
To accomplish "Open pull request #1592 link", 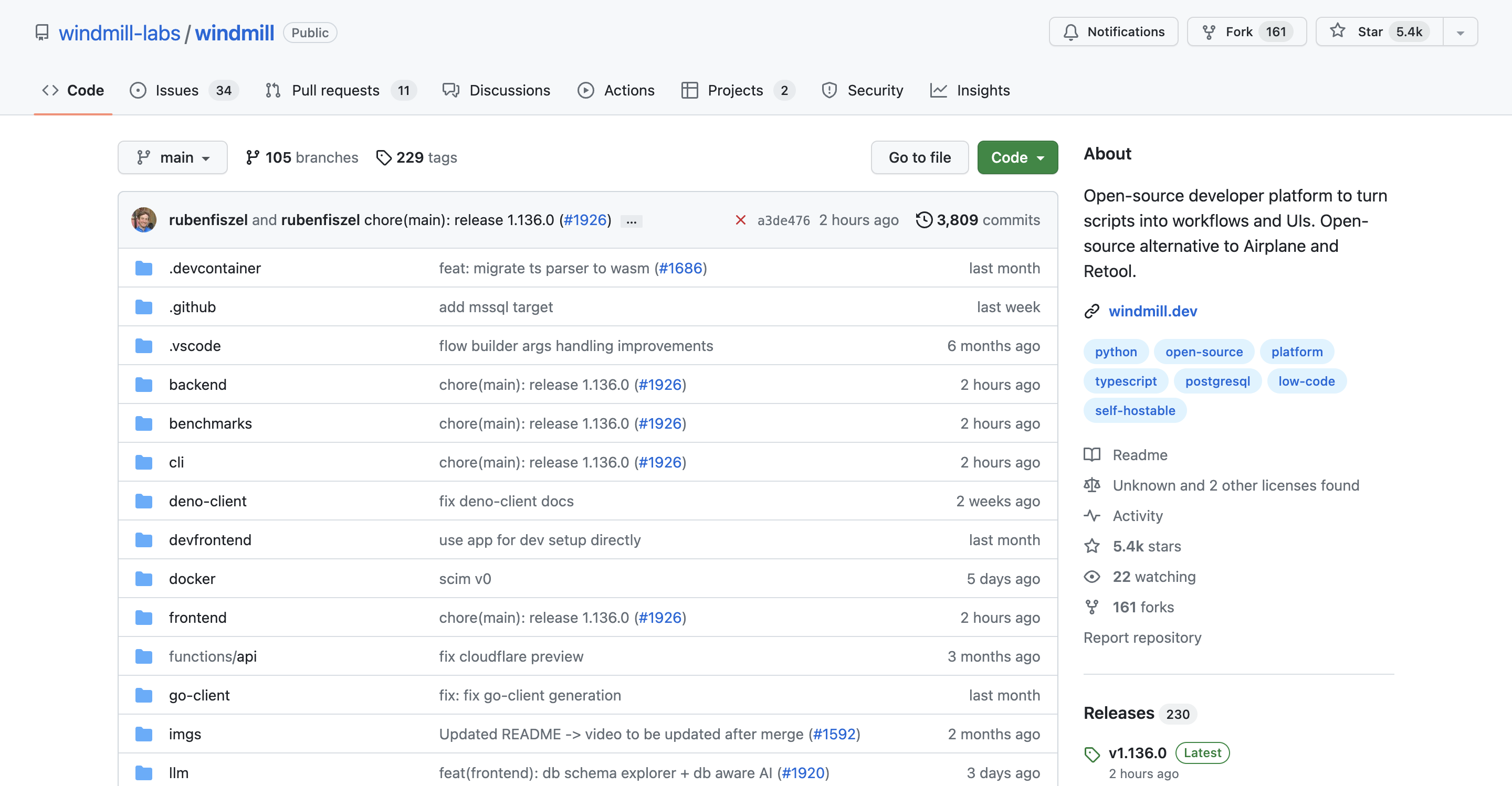I will point(834,734).
